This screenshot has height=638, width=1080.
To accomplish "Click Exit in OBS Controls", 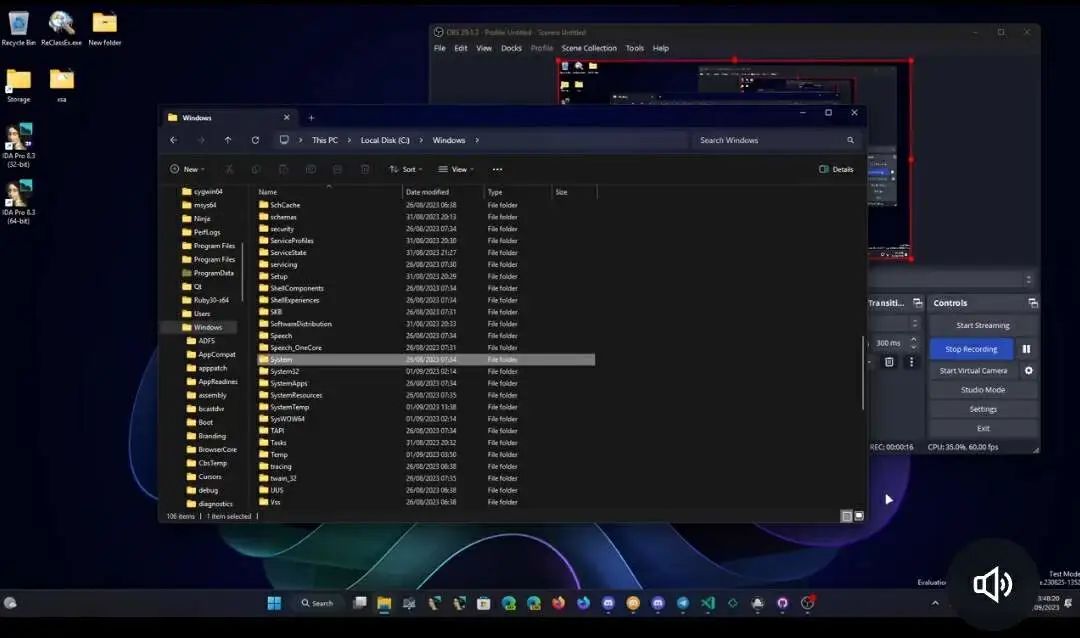I will [x=983, y=429].
